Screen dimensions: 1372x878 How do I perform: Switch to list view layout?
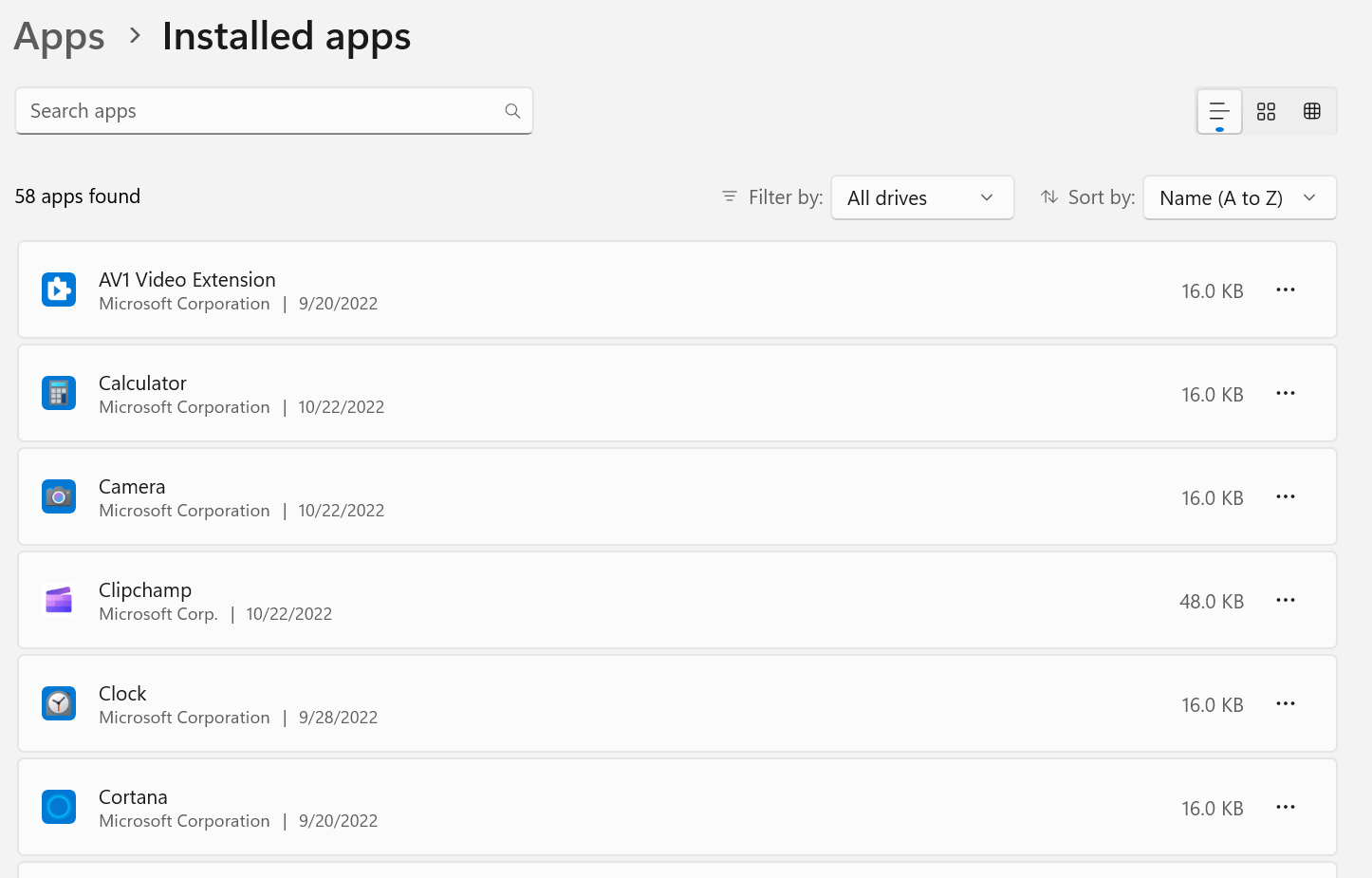pos(1219,111)
